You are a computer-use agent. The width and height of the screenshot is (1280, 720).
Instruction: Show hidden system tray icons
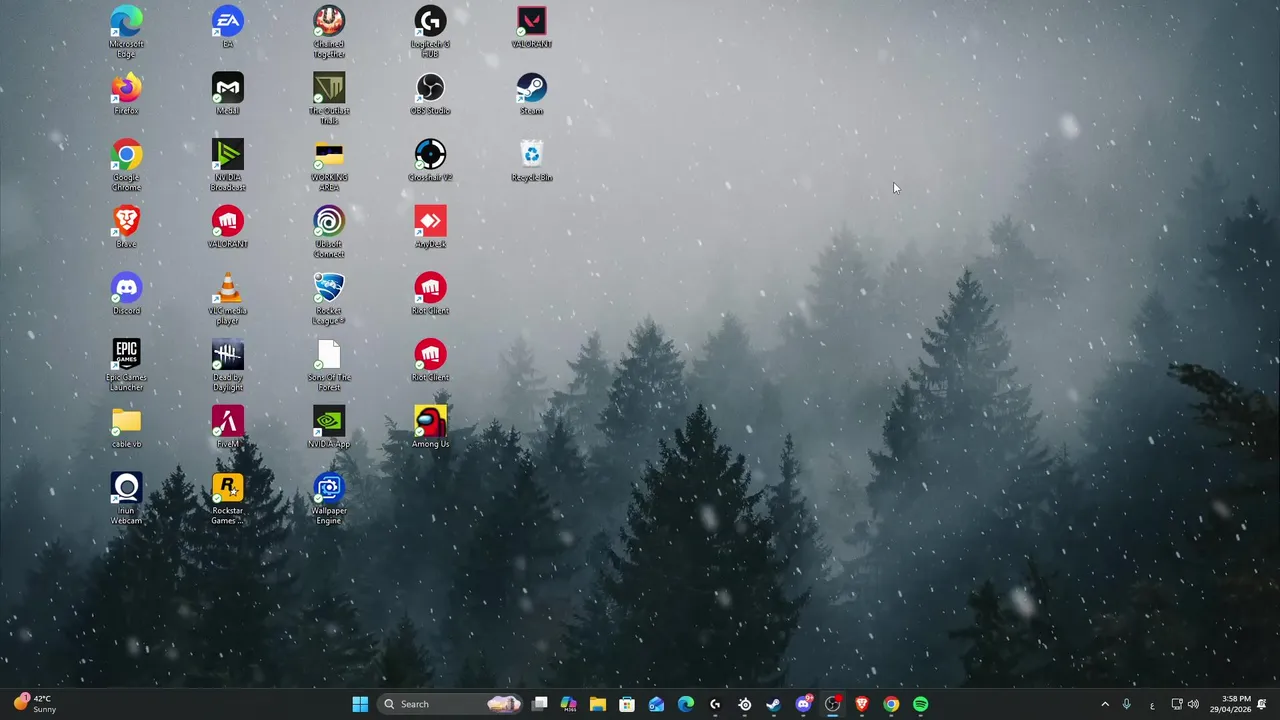[x=1105, y=704]
